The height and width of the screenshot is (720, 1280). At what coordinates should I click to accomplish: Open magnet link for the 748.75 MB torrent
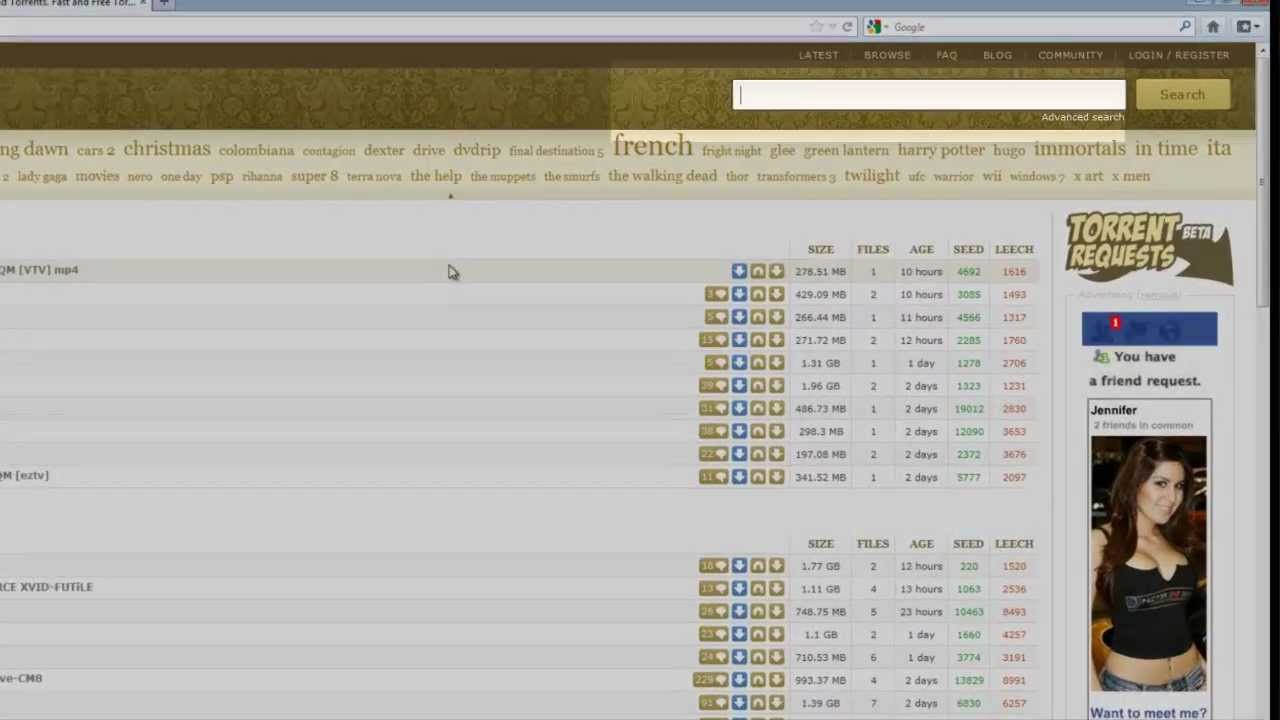coord(758,611)
